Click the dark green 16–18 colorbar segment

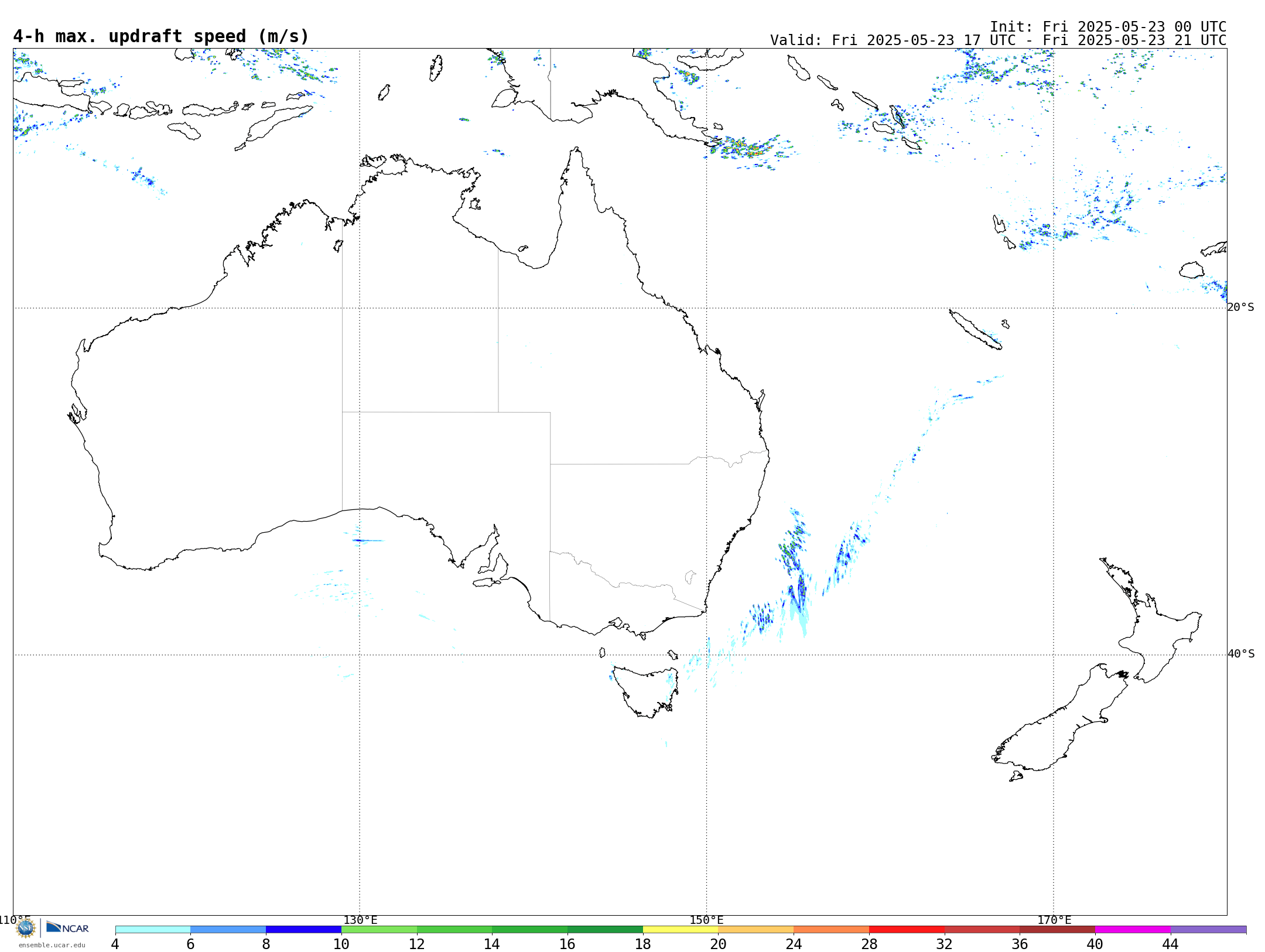605,930
